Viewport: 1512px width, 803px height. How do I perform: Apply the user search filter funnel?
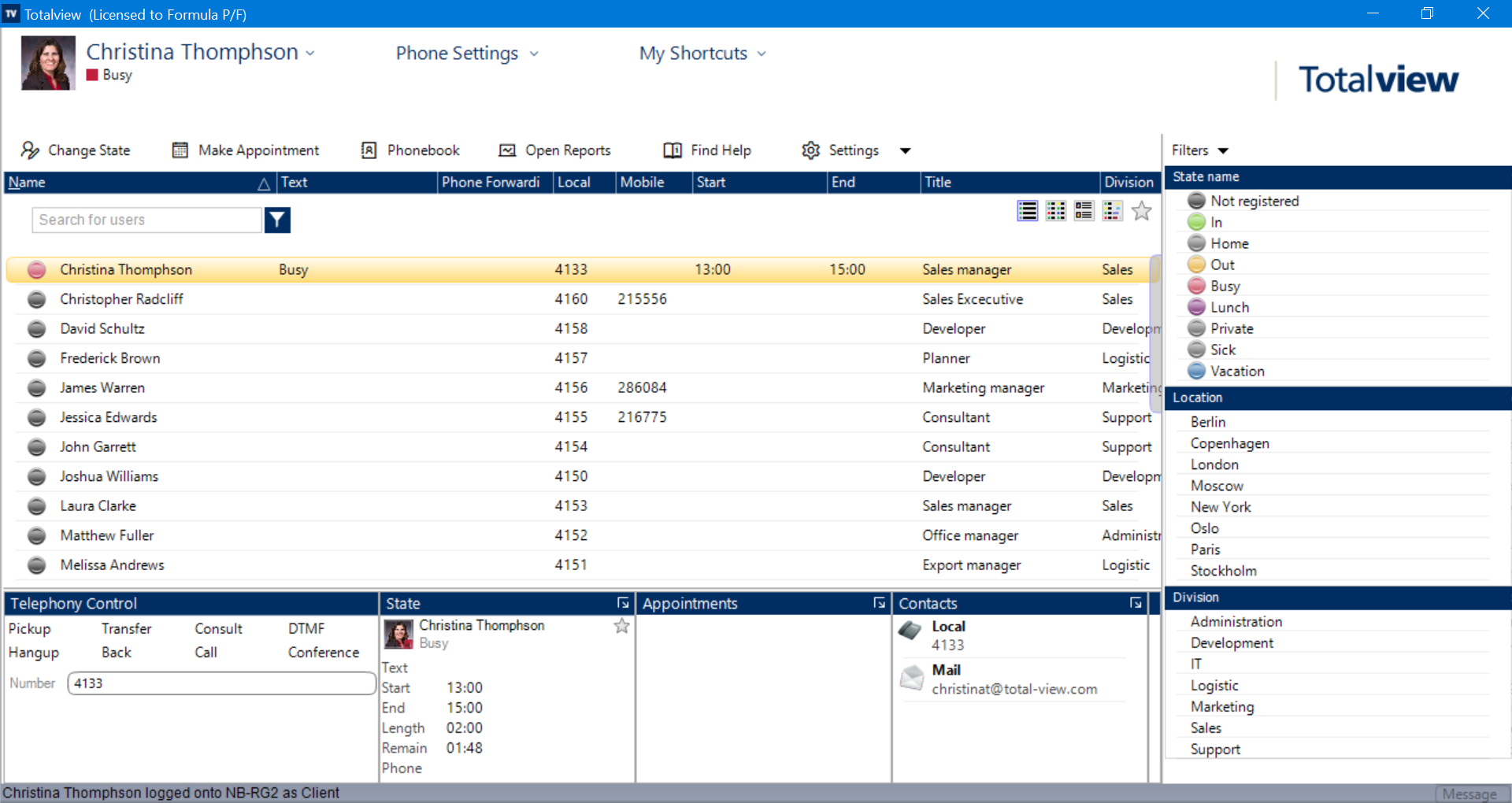coord(277,220)
